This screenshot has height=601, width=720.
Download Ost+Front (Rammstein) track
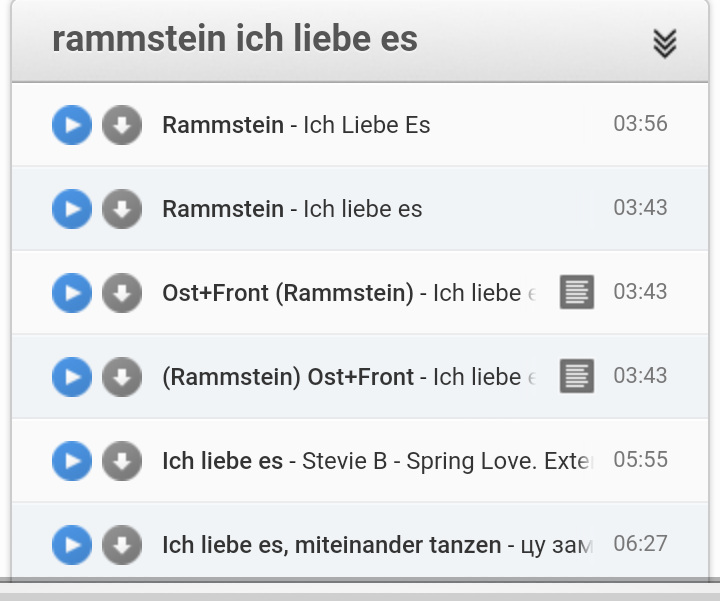pos(122,293)
